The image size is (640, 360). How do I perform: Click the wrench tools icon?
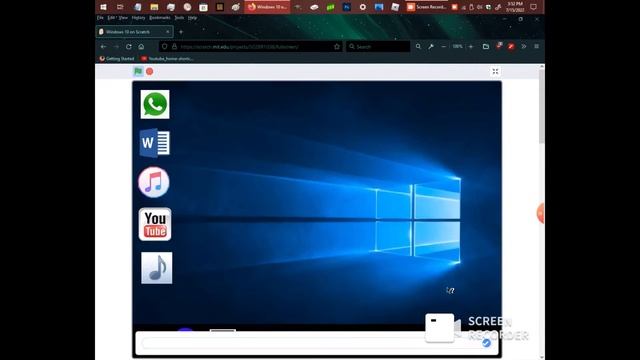(x=431, y=47)
